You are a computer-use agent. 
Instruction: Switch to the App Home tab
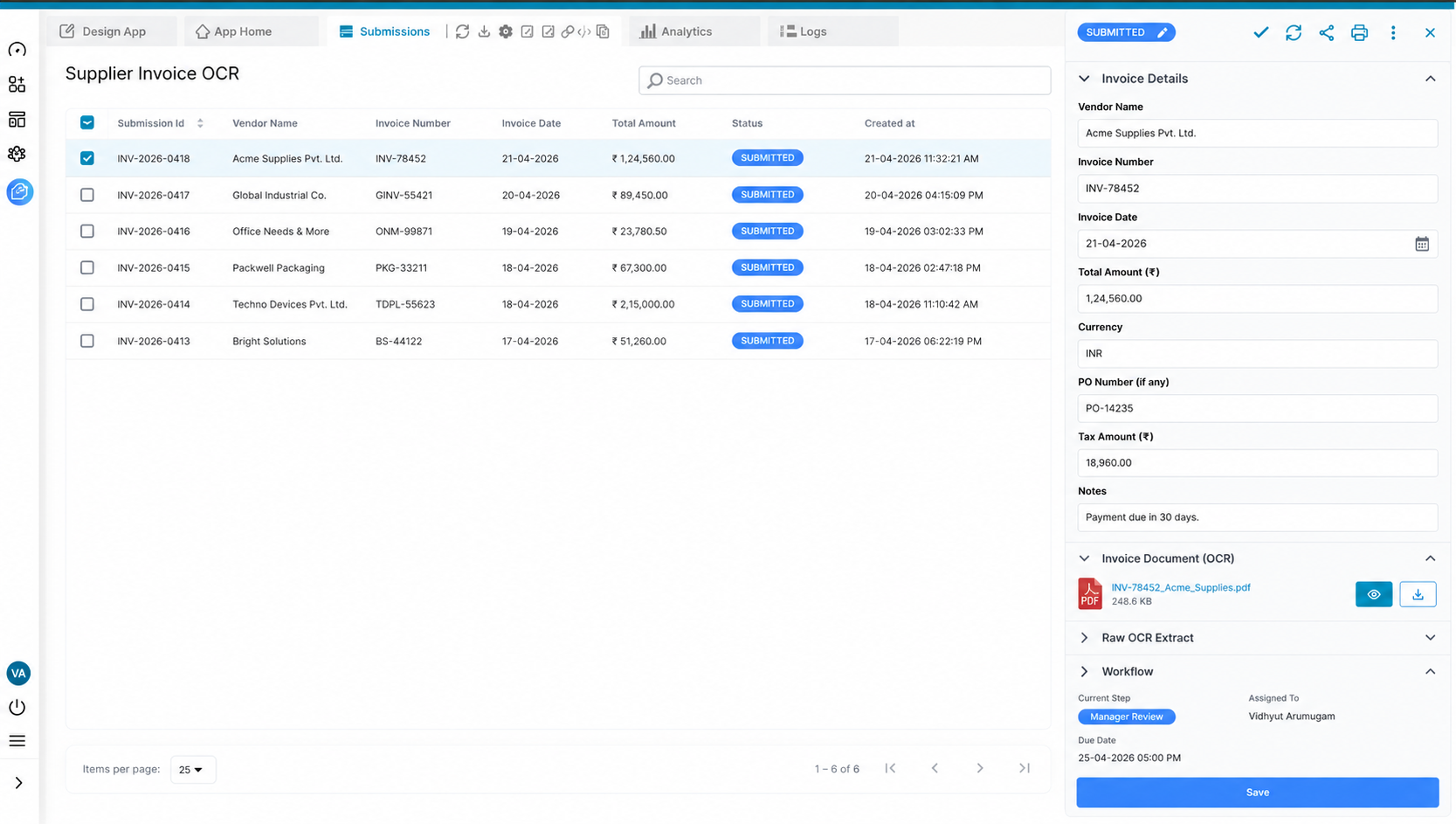click(252, 31)
